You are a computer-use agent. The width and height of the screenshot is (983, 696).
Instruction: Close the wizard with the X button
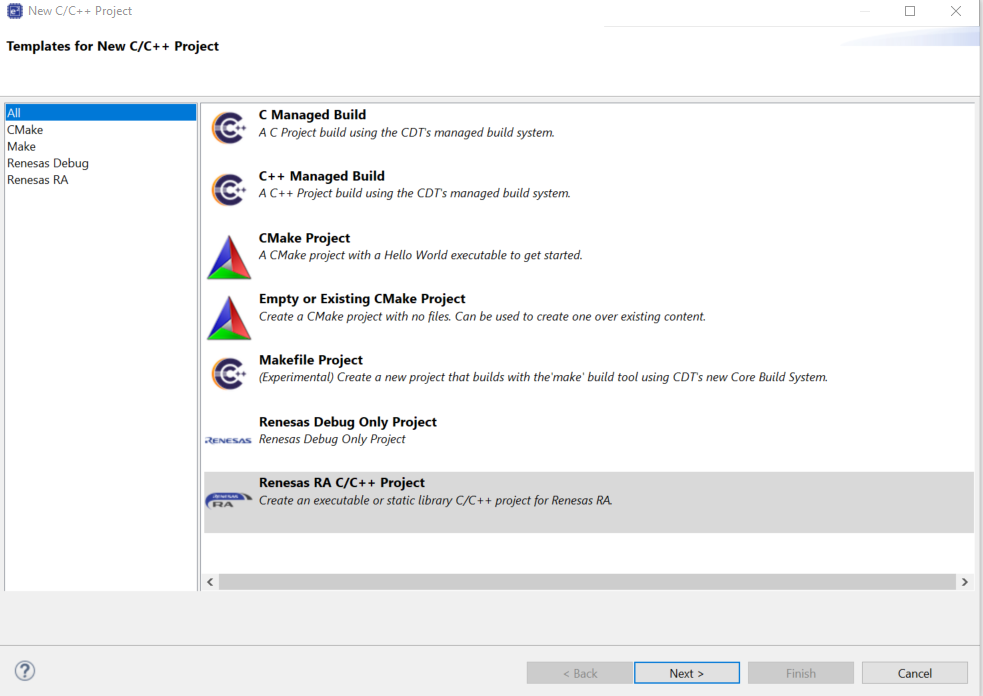coord(955,11)
